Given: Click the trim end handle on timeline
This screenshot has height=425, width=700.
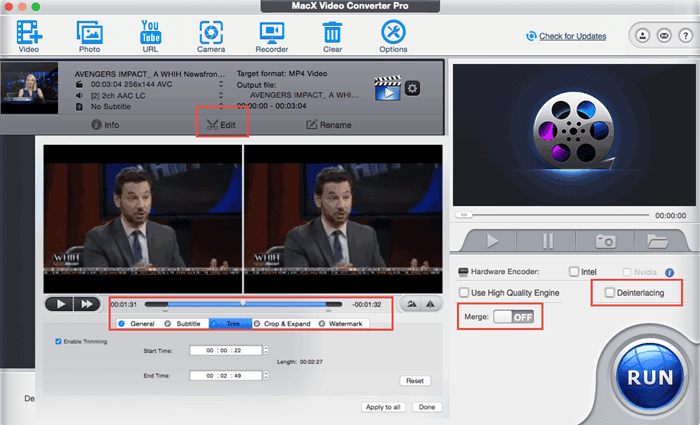Looking at the screenshot, I should [x=329, y=308].
